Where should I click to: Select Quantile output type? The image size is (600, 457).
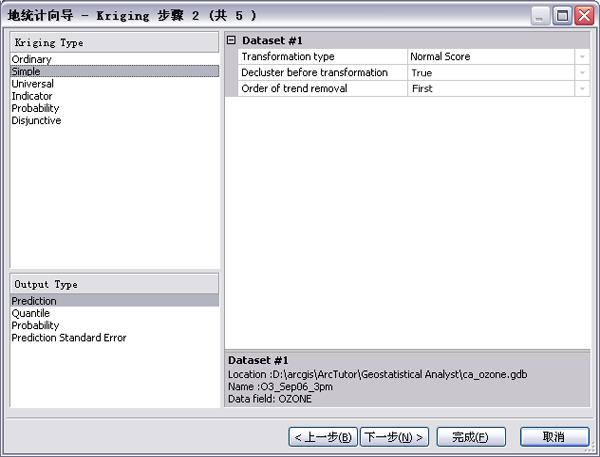click(31, 313)
